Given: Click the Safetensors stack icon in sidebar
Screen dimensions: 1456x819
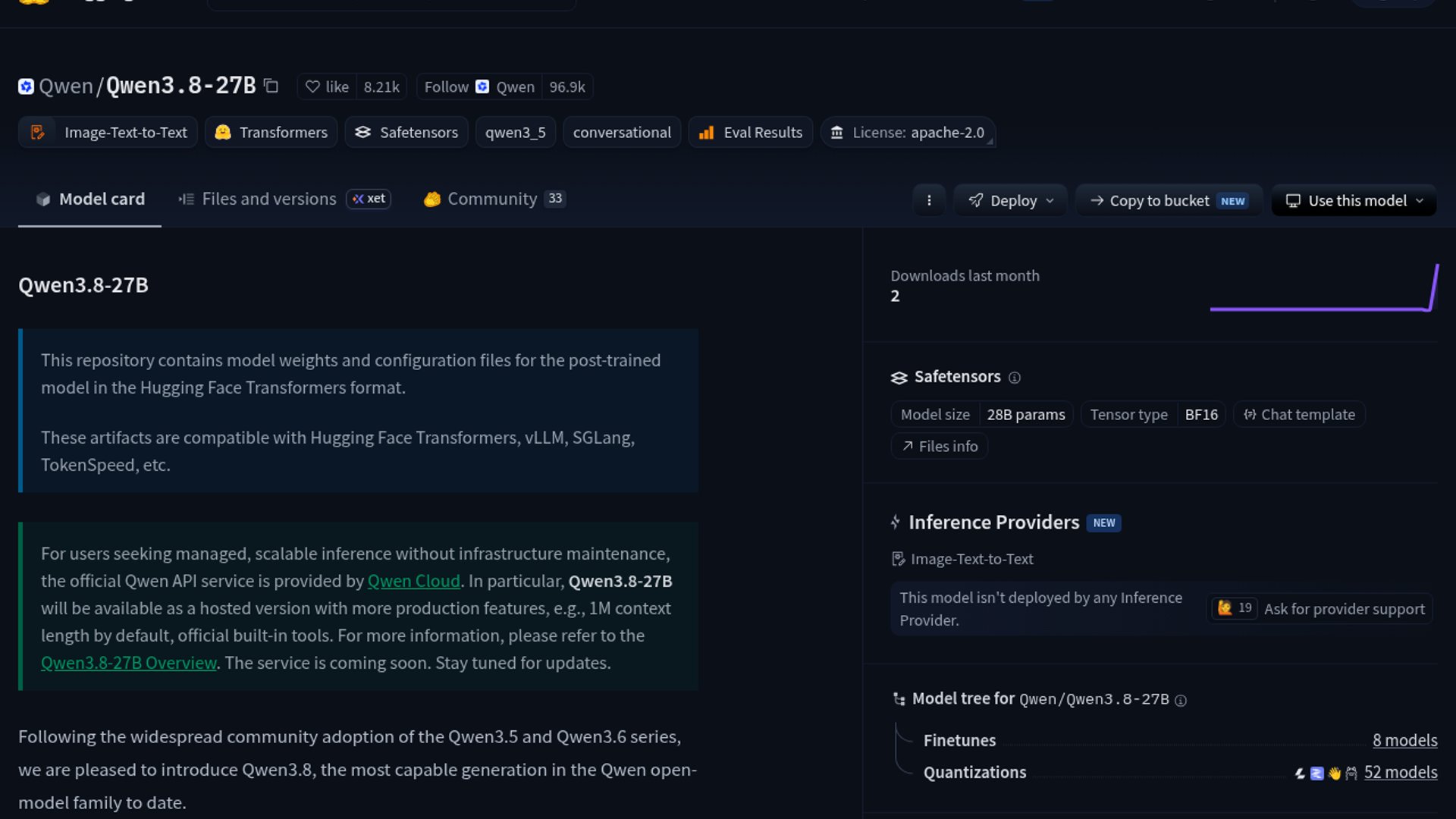Looking at the screenshot, I should click(x=899, y=378).
